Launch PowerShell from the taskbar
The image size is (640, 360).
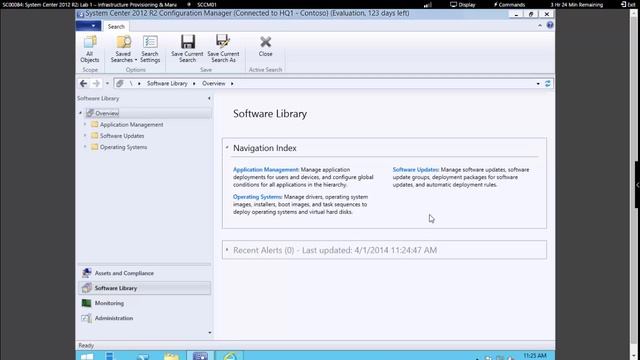(x=143, y=356)
